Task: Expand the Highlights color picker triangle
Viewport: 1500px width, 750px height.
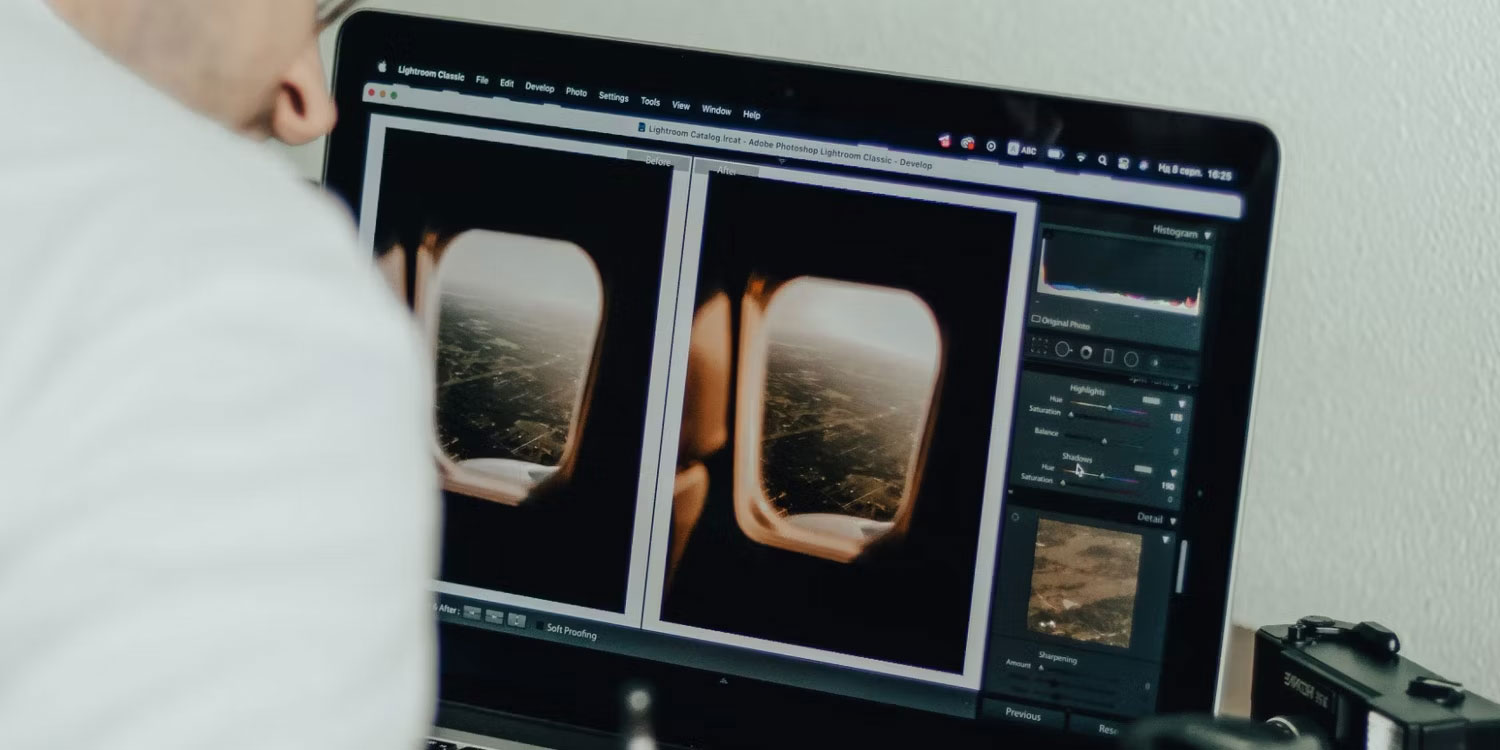Action: click(x=1180, y=404)
